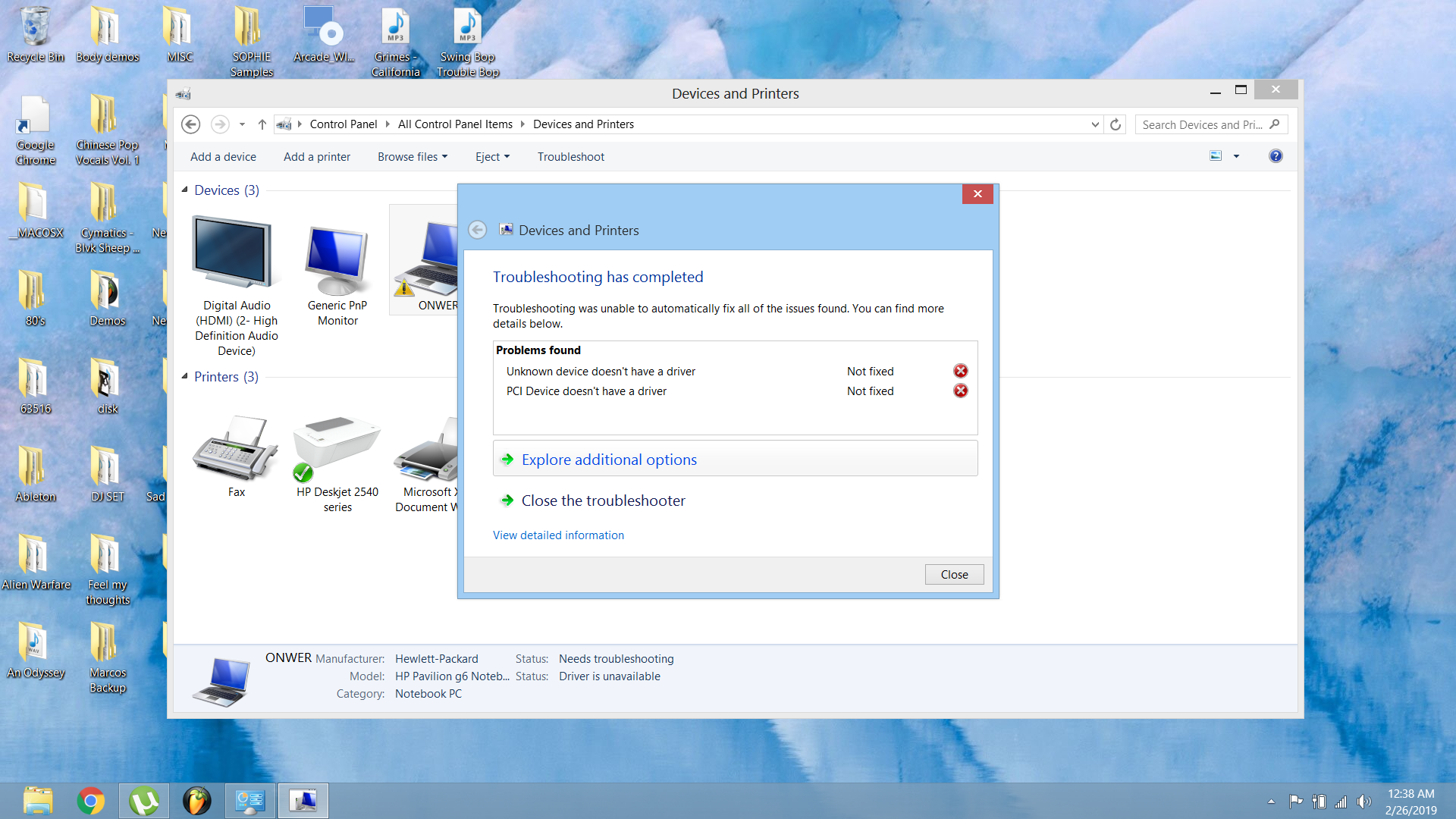
Task: Select the Generic PnP Monitor device
Action: coord(337,260)
